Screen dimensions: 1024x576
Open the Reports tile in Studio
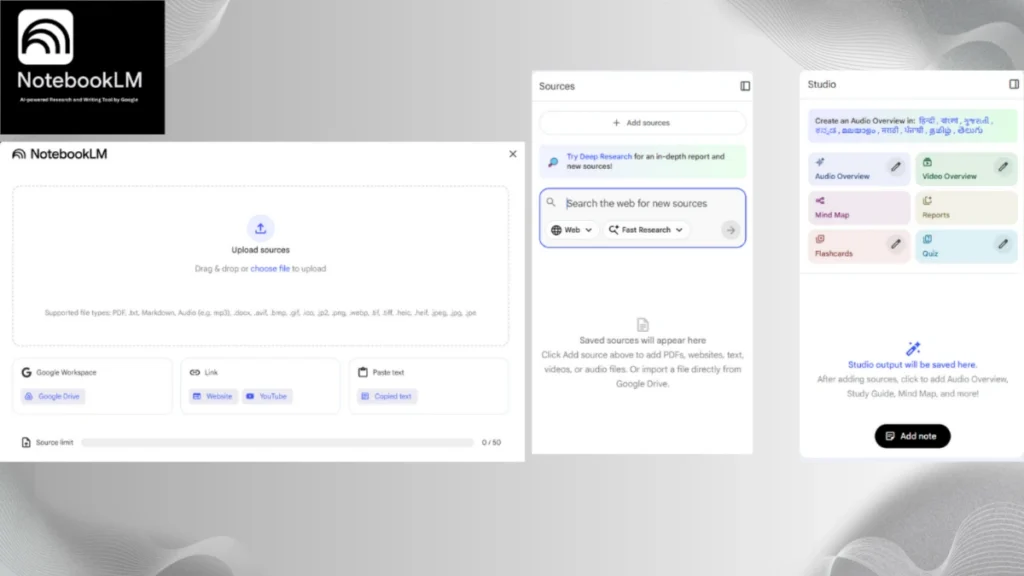tap(964, 208)
